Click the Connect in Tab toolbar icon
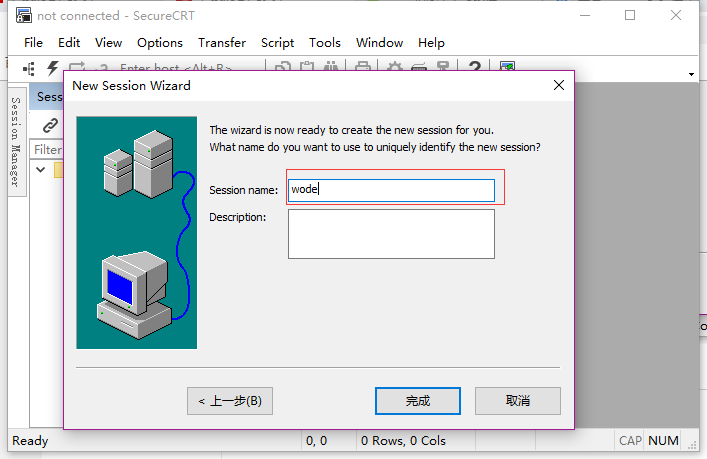Screen dimensions: 707x459 pos(77,66)
